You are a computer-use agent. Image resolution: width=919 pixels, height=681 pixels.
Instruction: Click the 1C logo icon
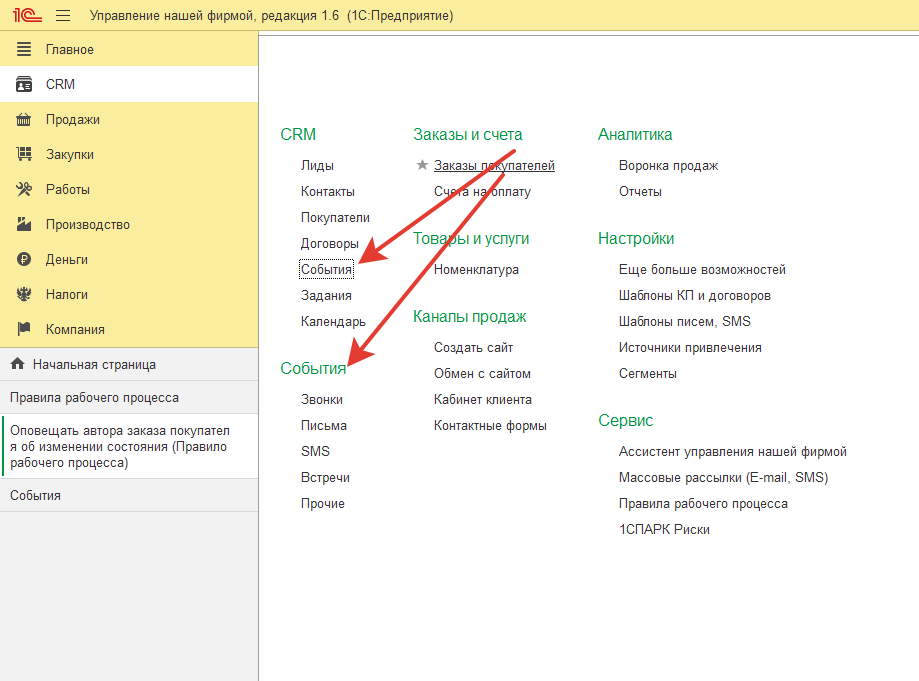[27, 15]
